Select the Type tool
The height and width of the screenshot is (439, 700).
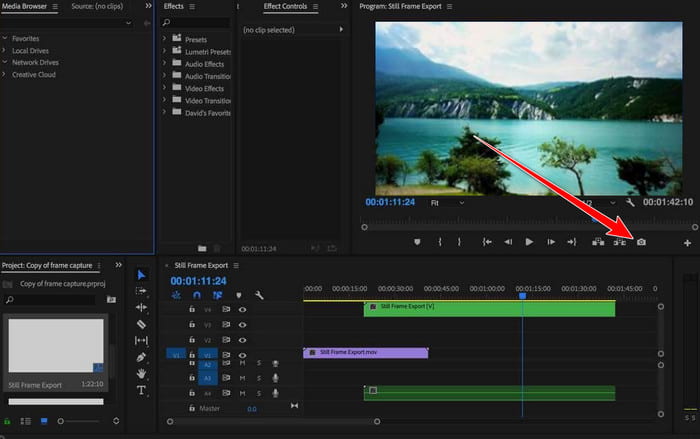[x=141, y=390]
